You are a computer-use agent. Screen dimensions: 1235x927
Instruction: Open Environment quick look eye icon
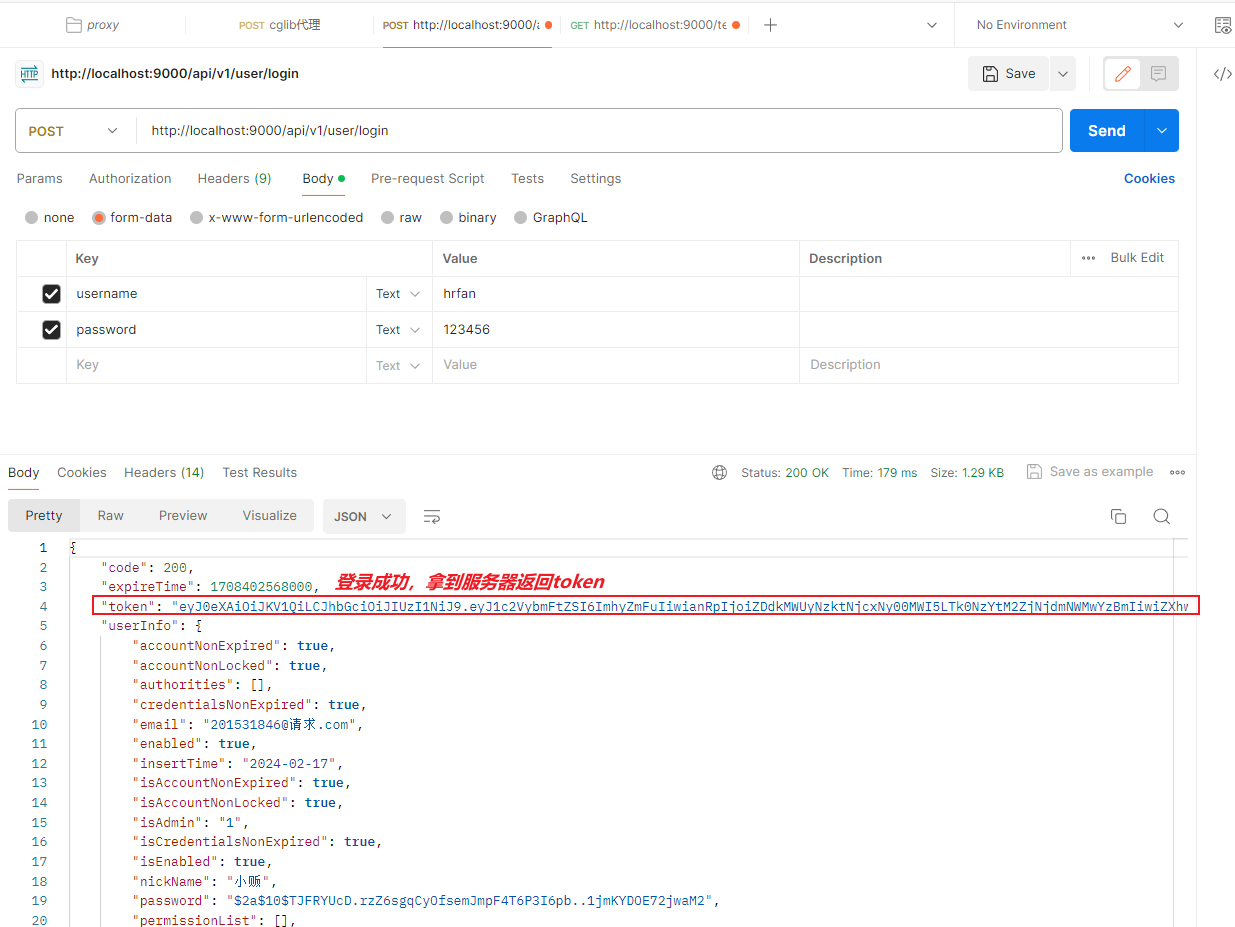[1222, 24]
